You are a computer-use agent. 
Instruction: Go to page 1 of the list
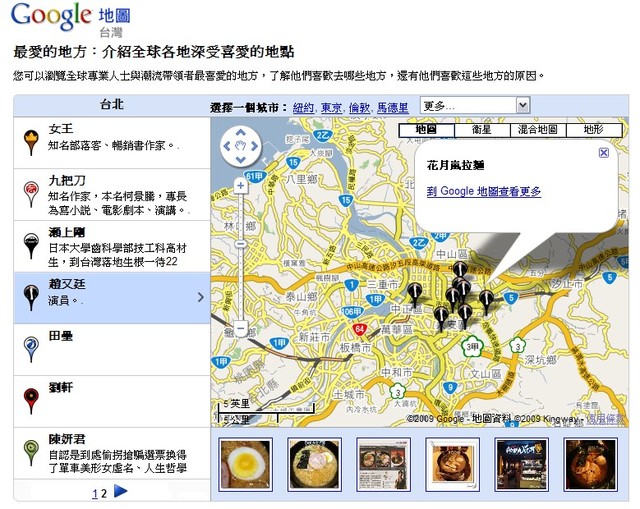click(x=95, y=493)
